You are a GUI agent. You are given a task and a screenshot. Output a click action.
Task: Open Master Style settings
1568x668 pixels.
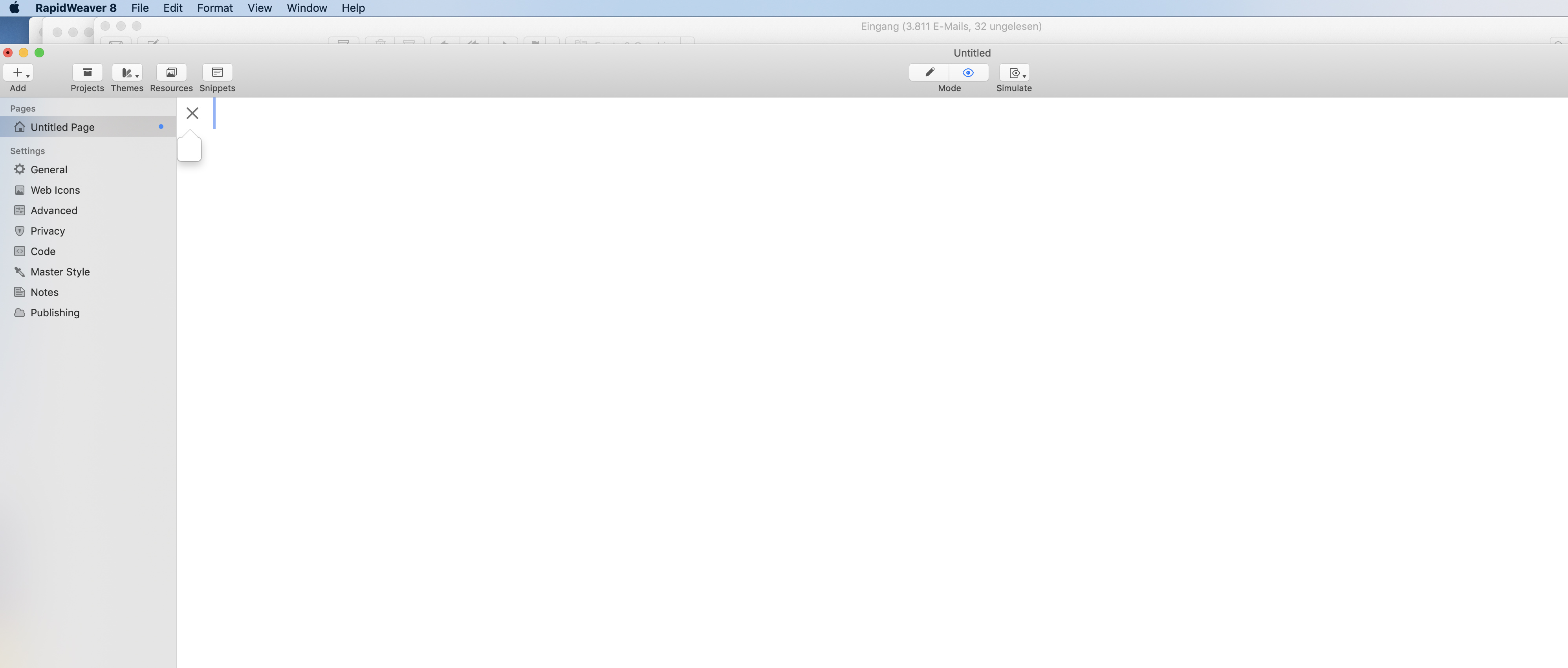[88, 272]
